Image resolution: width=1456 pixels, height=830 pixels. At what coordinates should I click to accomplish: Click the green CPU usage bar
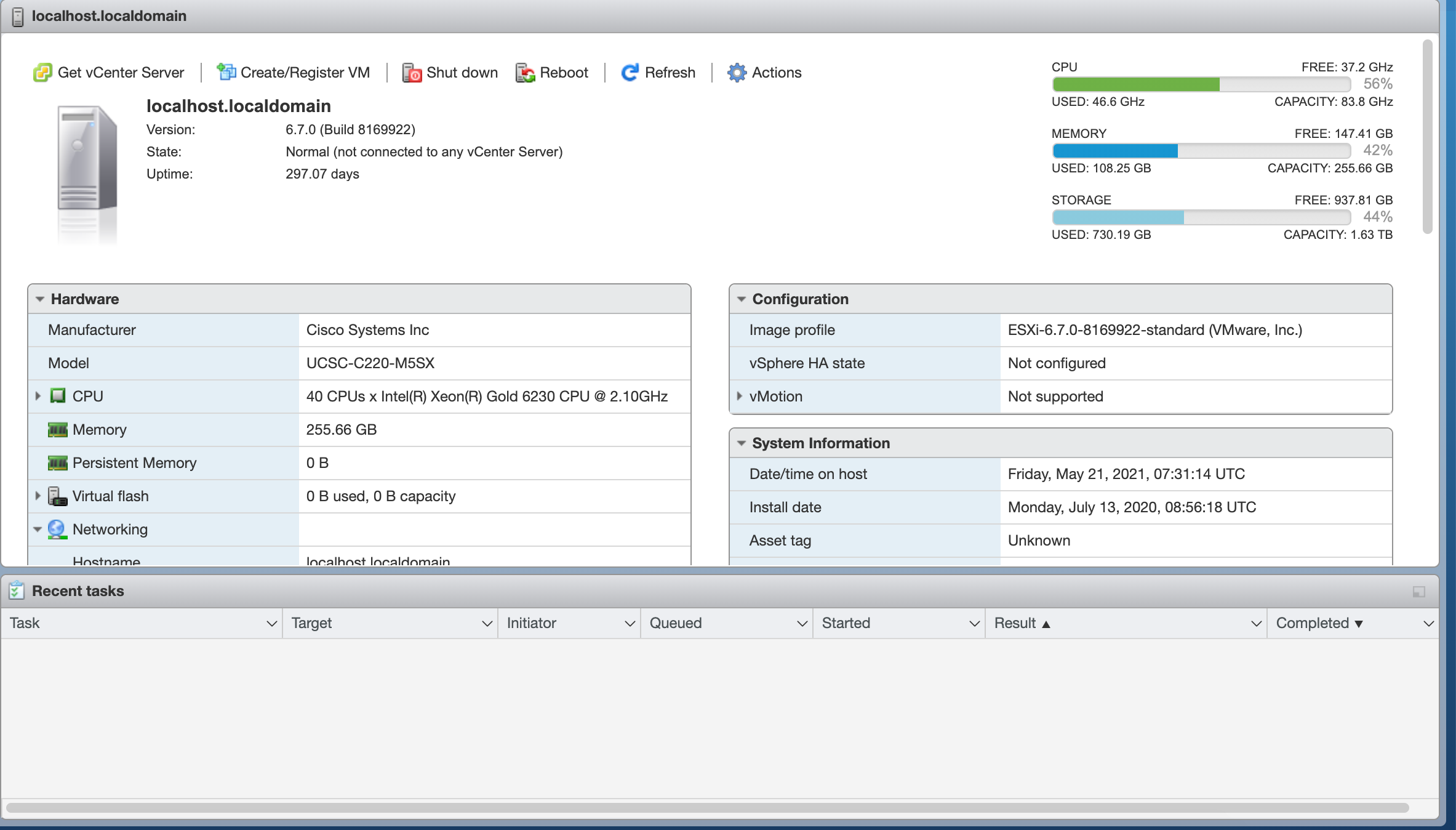(x=1136, y=84)
